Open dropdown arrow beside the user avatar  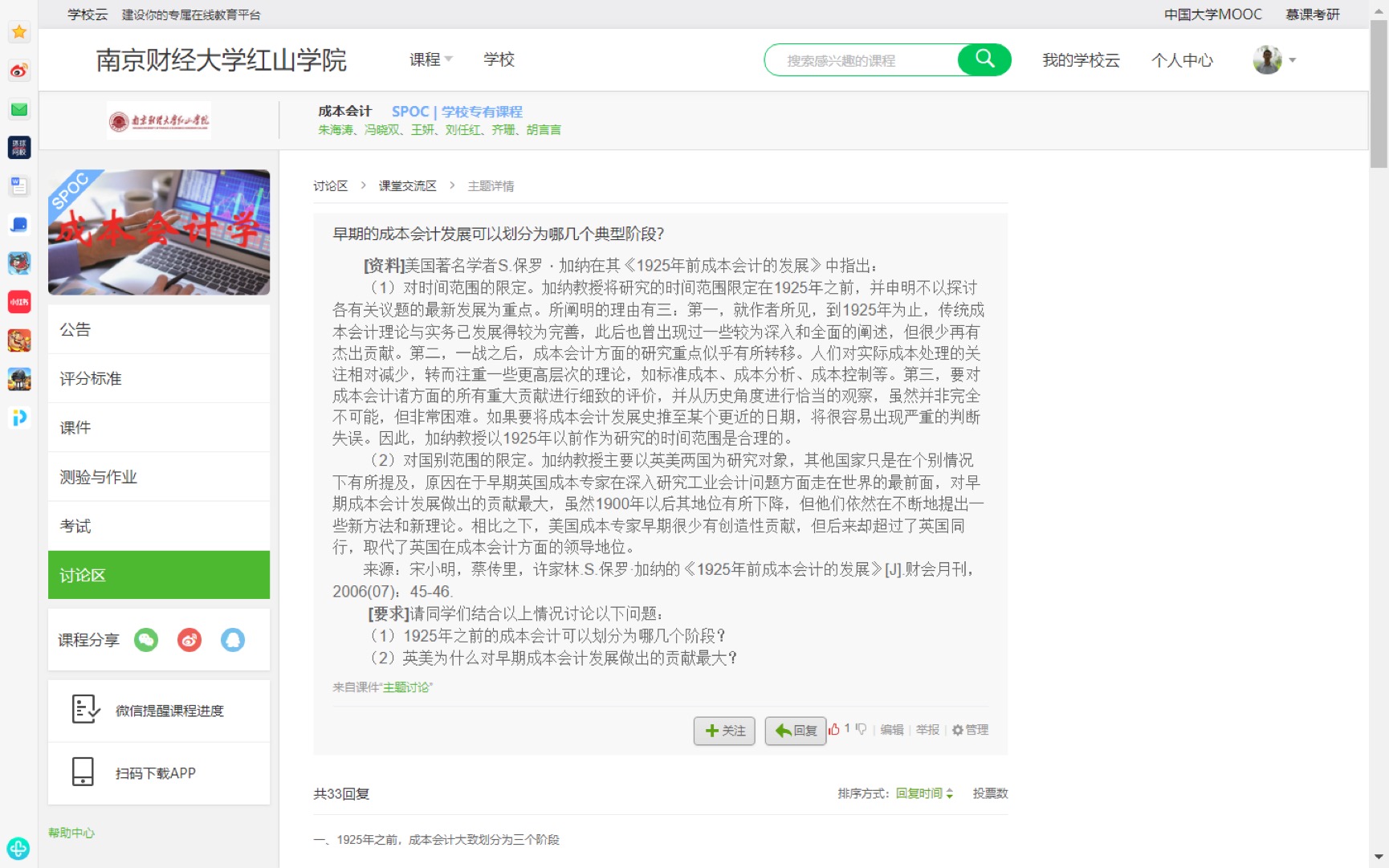click(1293, 59)
